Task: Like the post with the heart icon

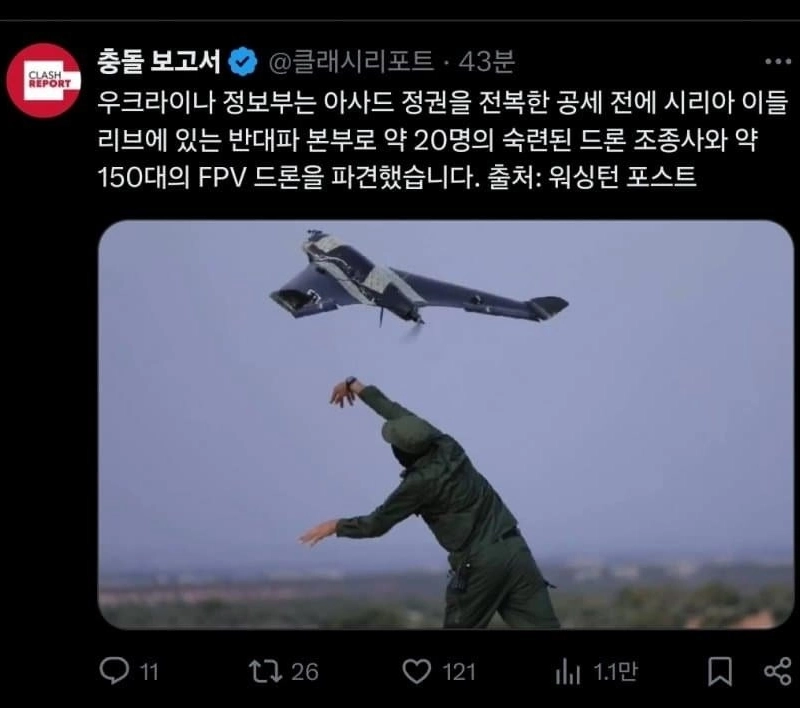Action: [416, 671]
